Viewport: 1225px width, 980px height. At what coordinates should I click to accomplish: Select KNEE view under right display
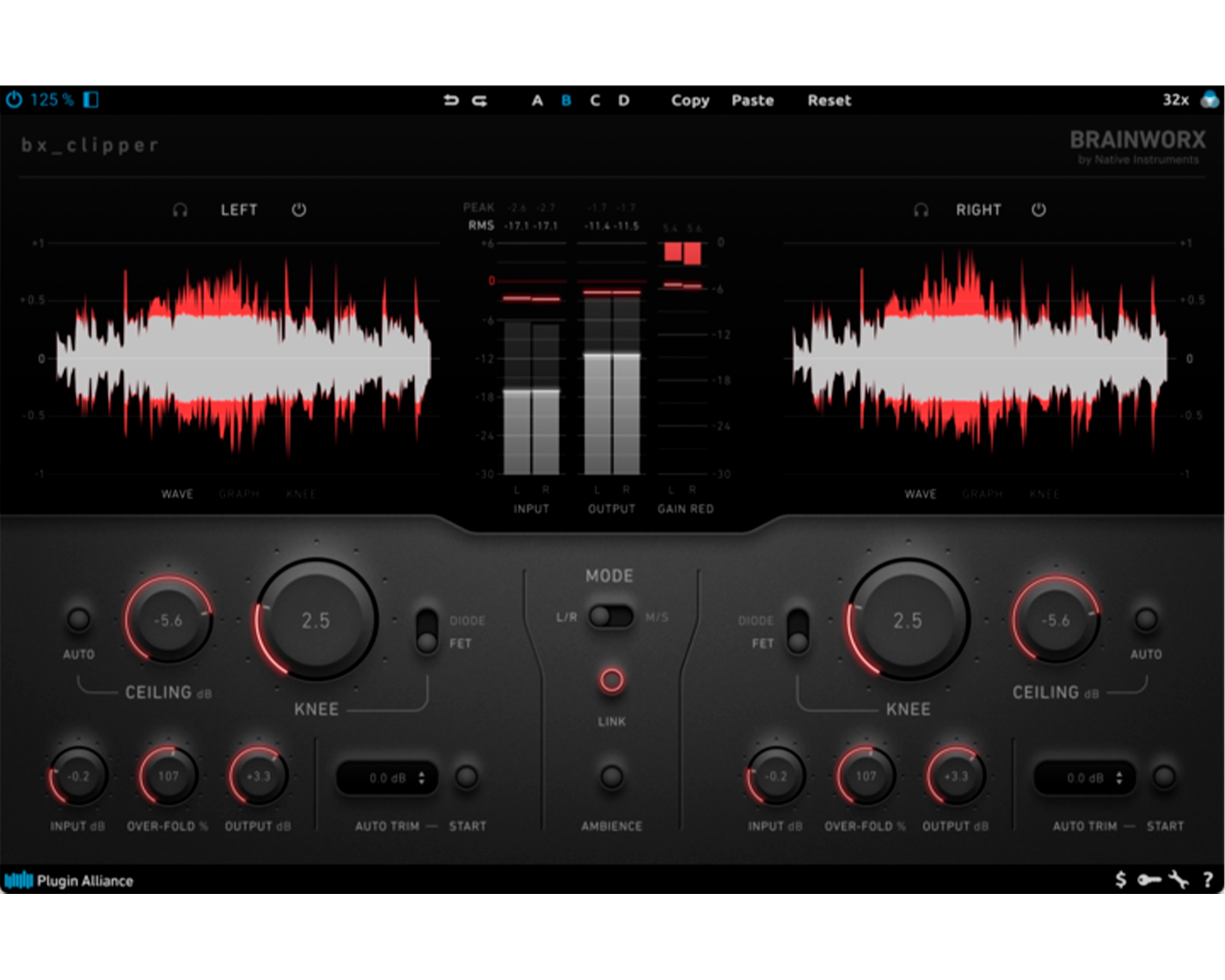(x=1044, y=494)
